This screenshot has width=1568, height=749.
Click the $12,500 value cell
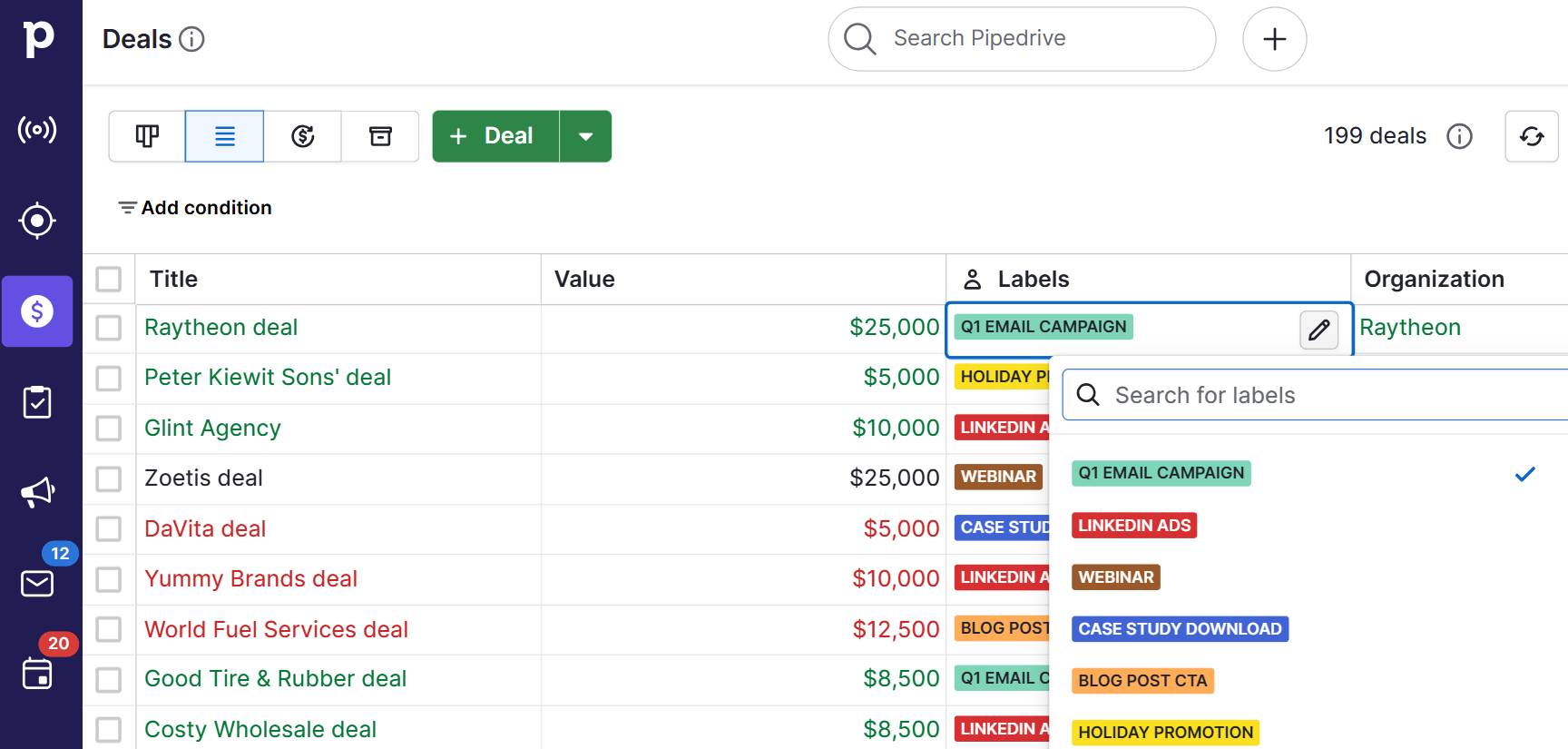click(x=896, y=630)
